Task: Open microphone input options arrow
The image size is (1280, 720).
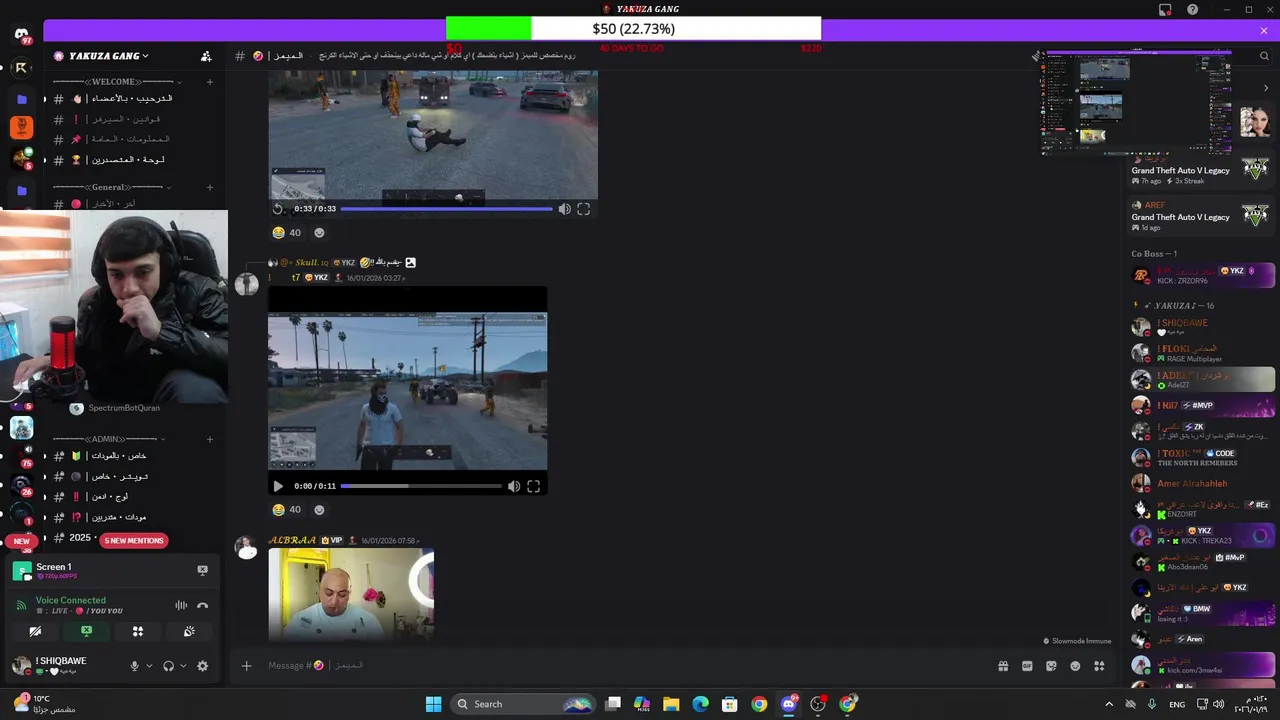Action: [149, 666]
